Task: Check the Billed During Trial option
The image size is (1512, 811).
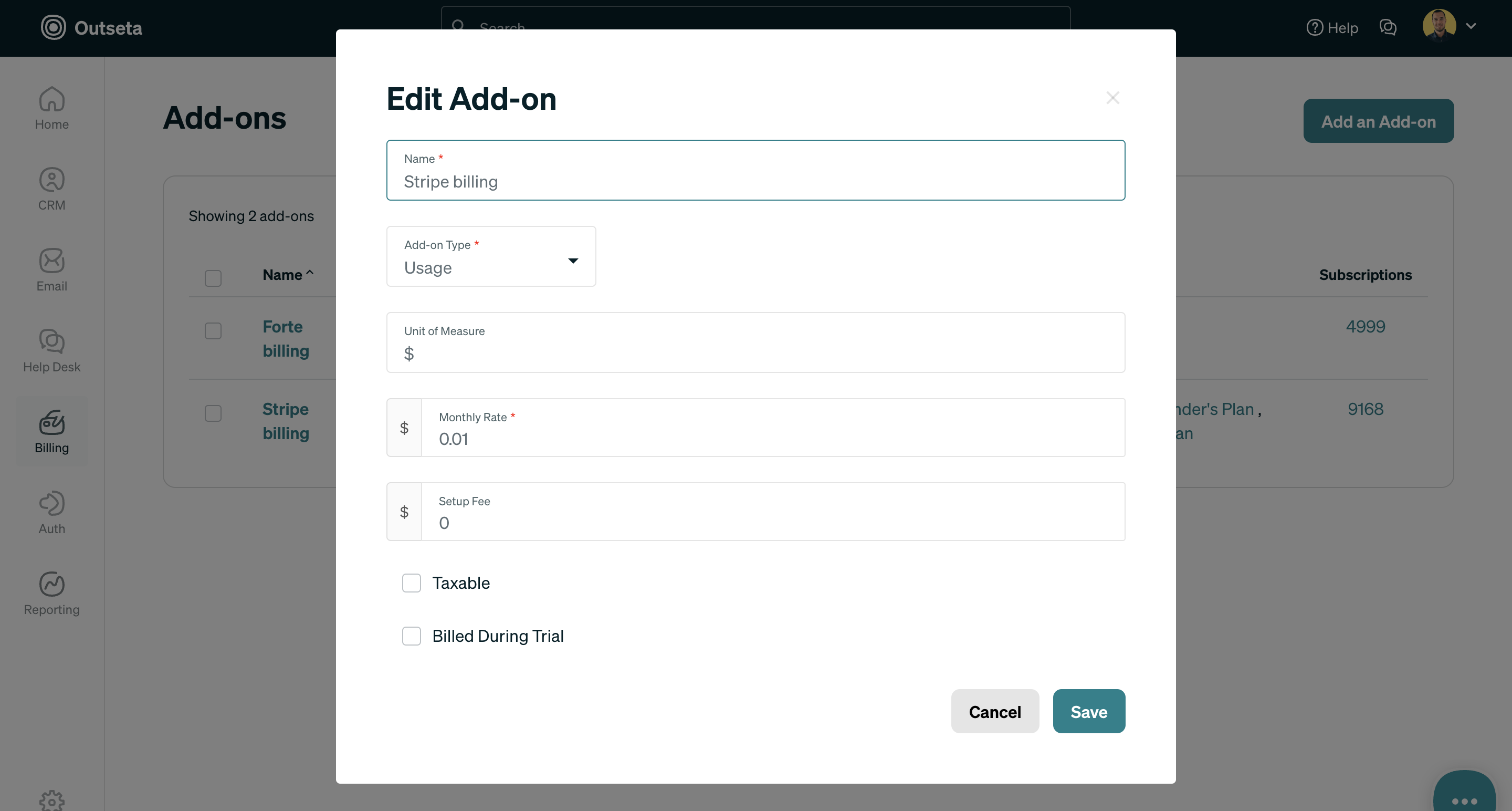Action: (412, 636)
